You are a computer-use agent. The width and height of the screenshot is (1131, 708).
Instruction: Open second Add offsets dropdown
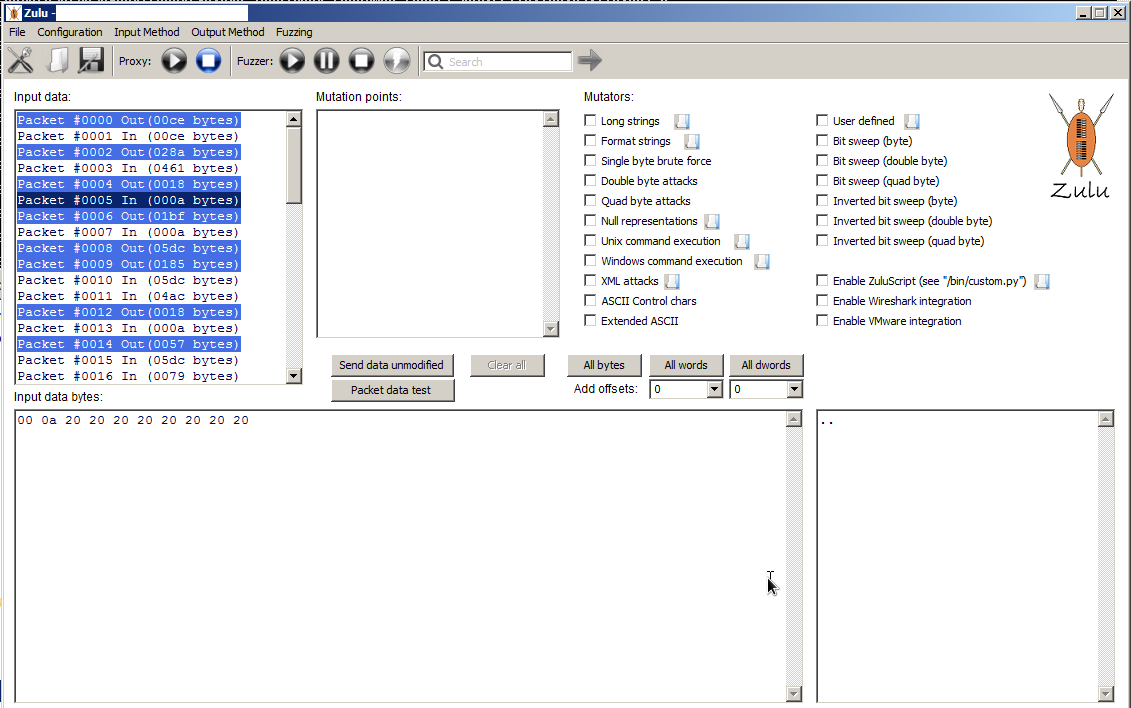coord(794,389)
